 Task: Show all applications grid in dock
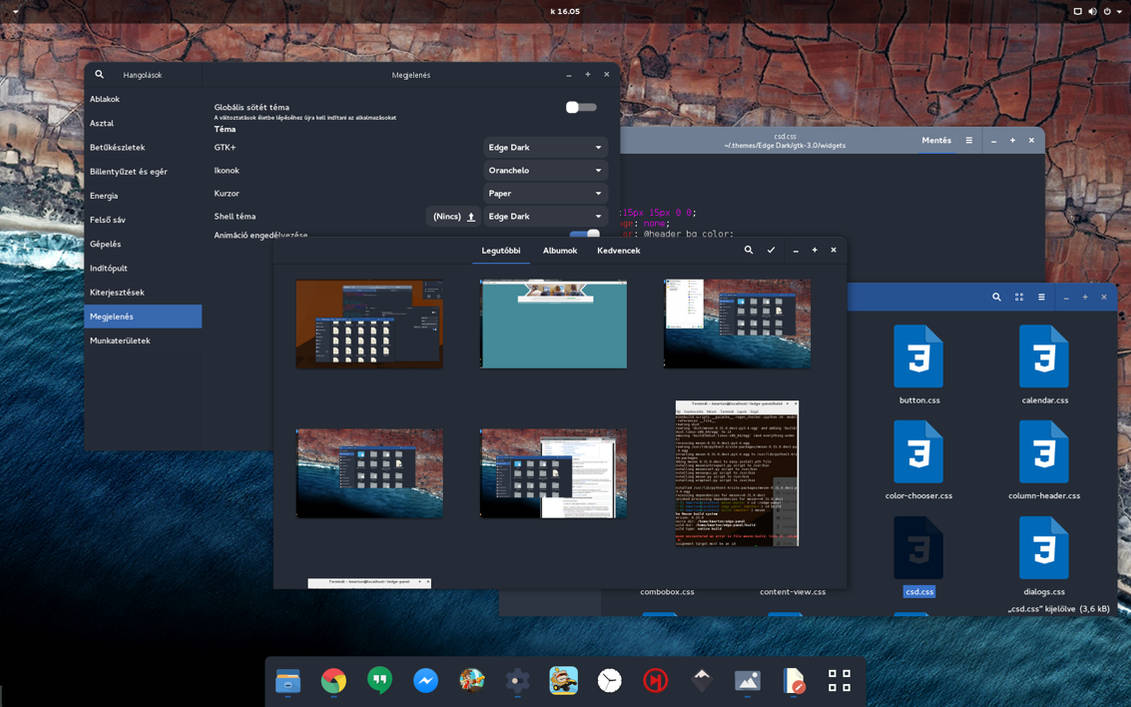pos(839,681)
